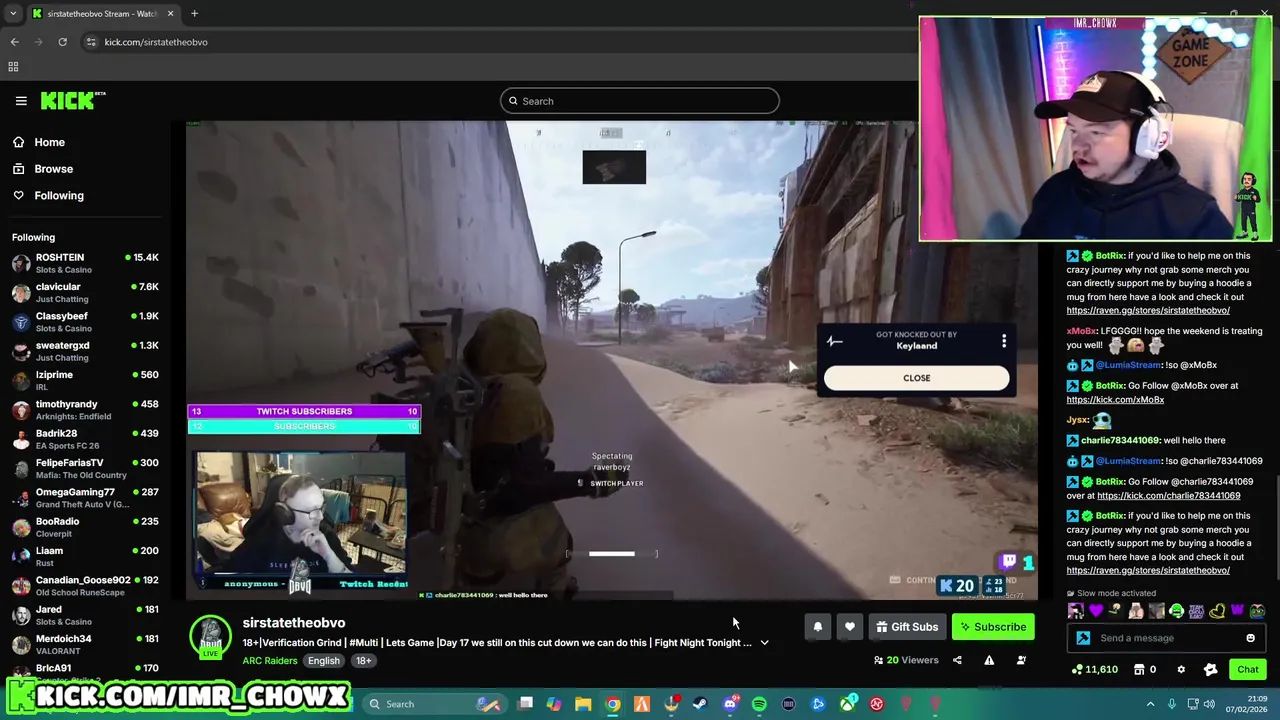The height and width of the screenshot is (720, 1280).
Task: Show hidden system tray icons
Action: pyautogui.click(x=1150, y=704)
